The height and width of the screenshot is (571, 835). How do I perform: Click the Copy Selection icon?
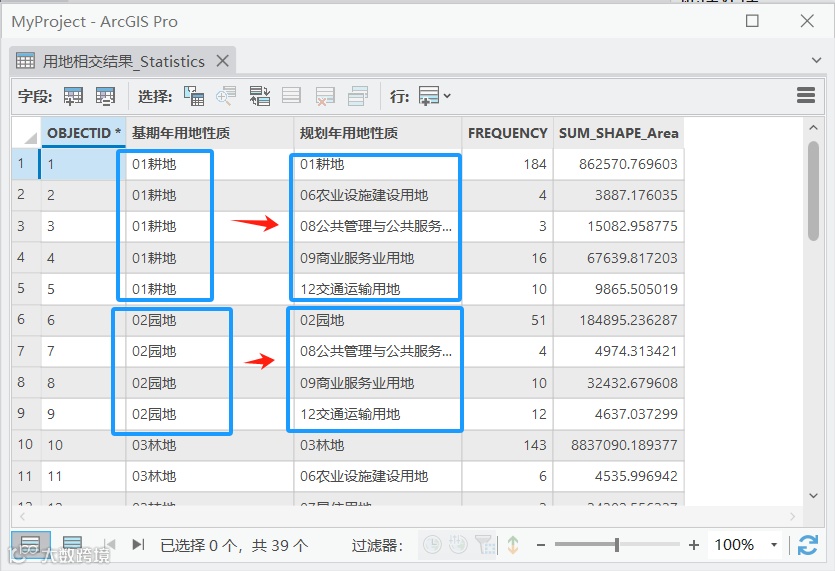(x=358, y=96)
